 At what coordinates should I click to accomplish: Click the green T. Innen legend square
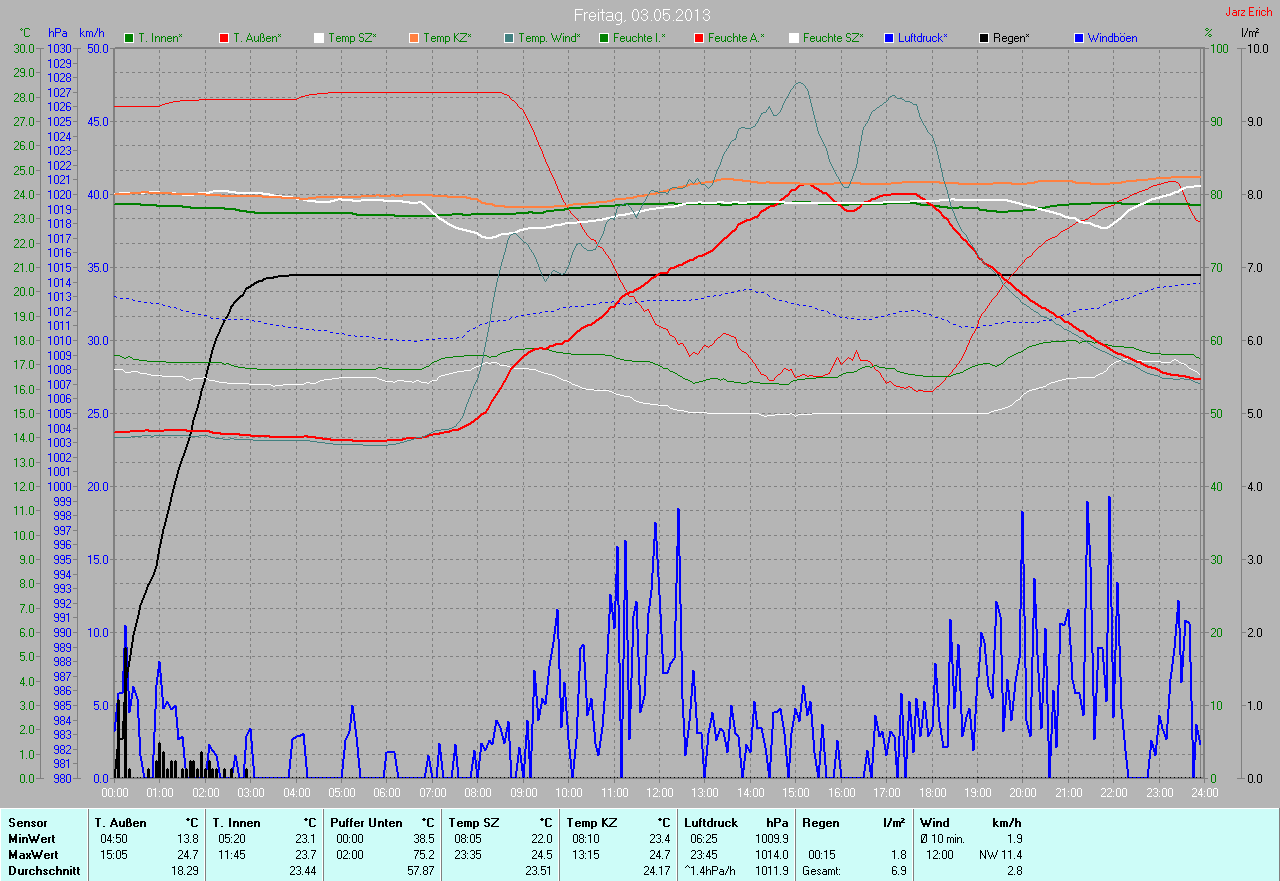(x=129, y=38)
